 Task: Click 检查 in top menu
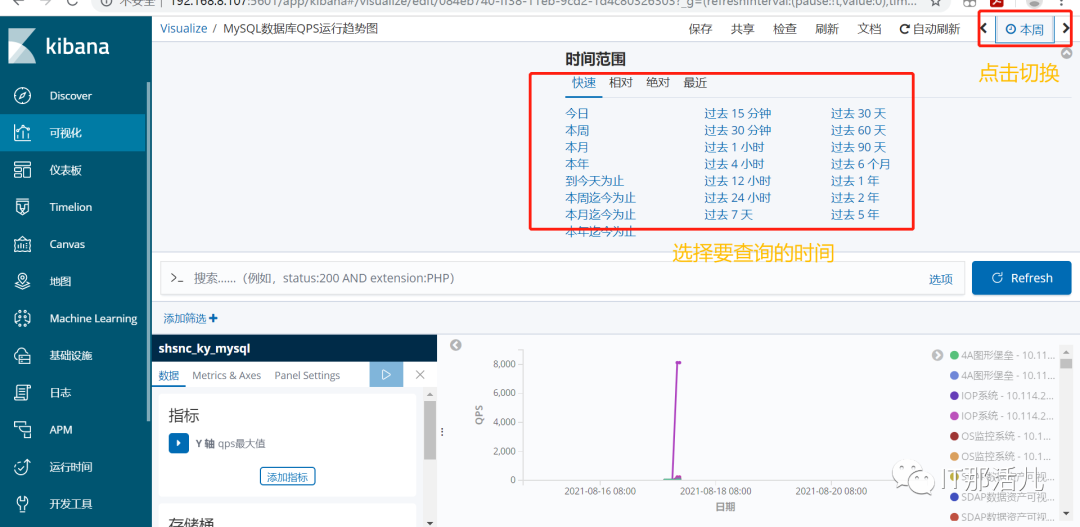click(x=785, y=30)
